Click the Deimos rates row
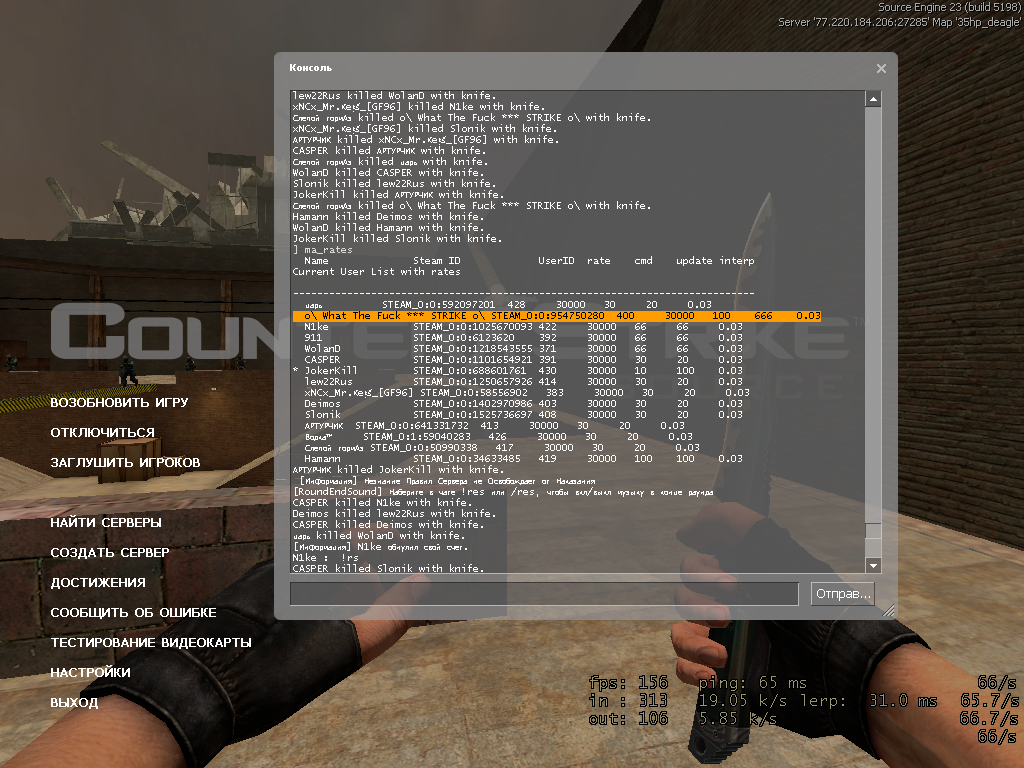The height and width of the screenshot is (768, 1024). [523, 404]
